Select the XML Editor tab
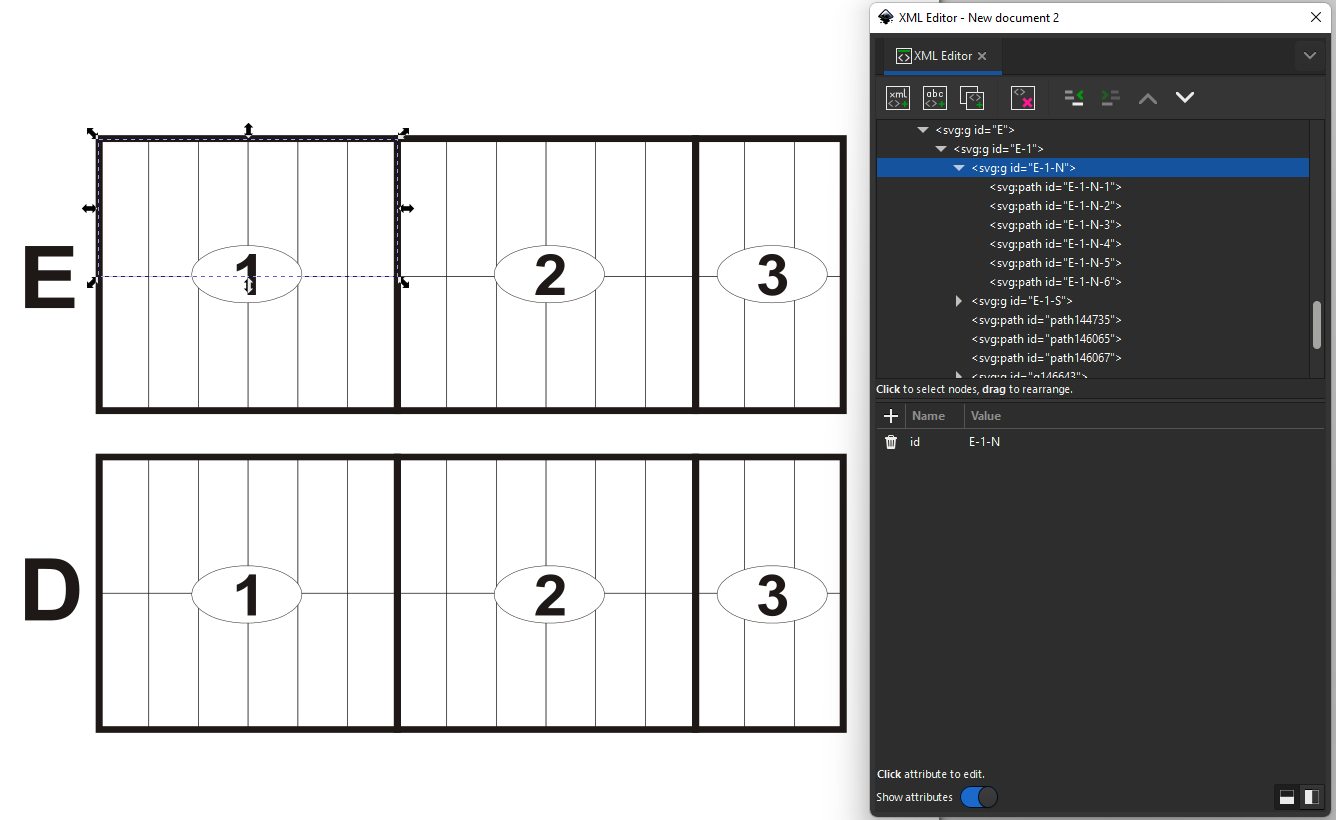 click(938, 56)
